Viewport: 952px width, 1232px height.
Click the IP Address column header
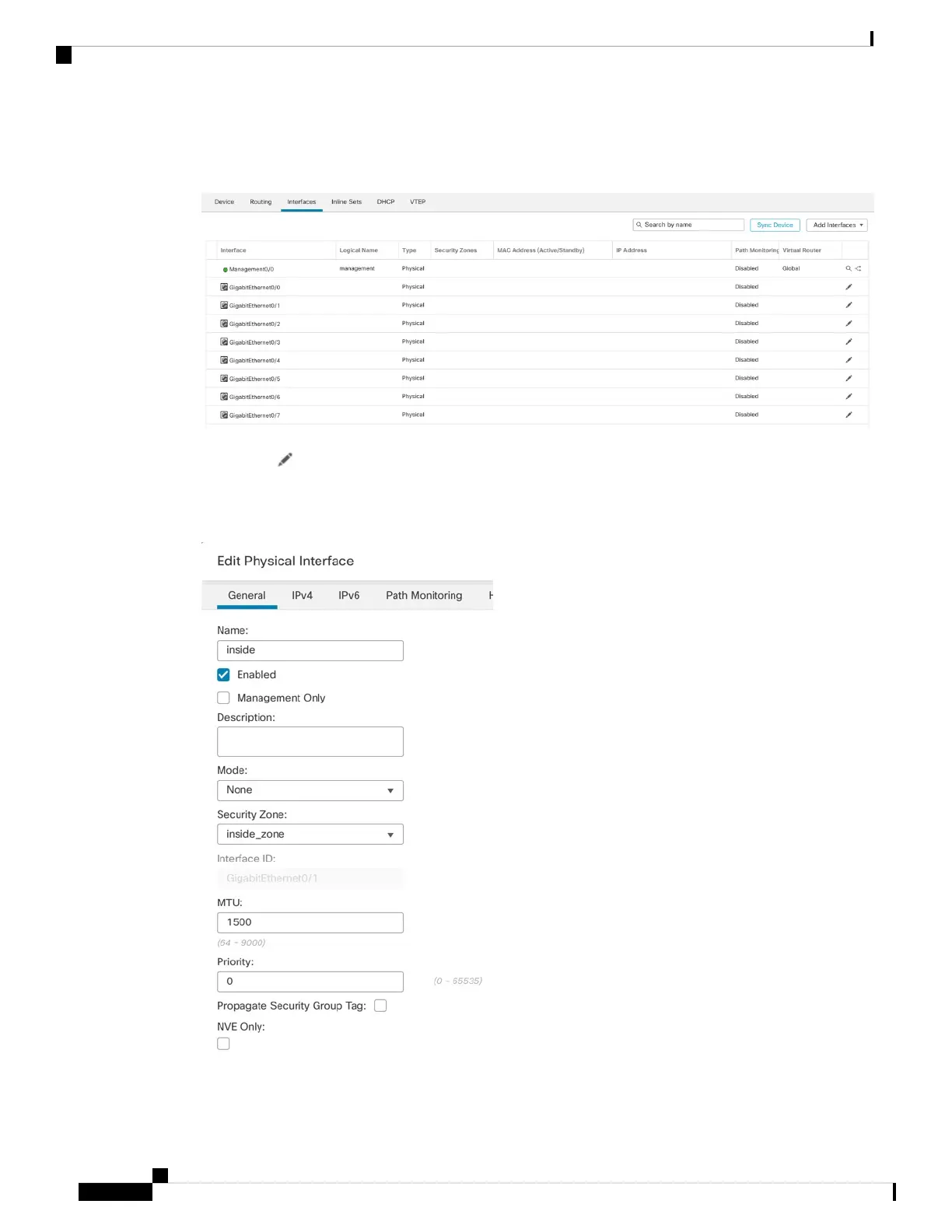(632, 250)
